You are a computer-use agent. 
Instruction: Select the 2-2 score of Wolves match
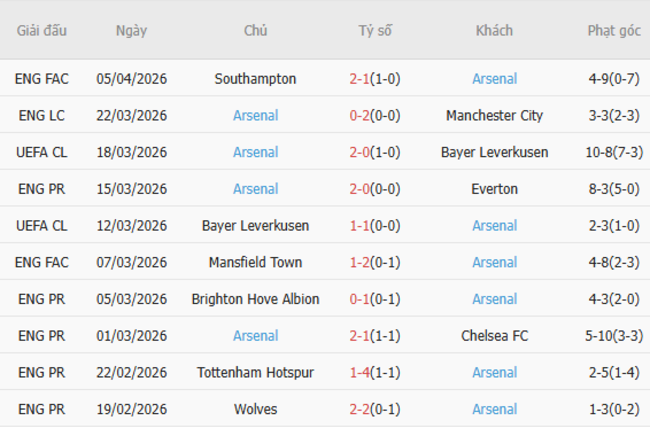[x=360, y=409]
